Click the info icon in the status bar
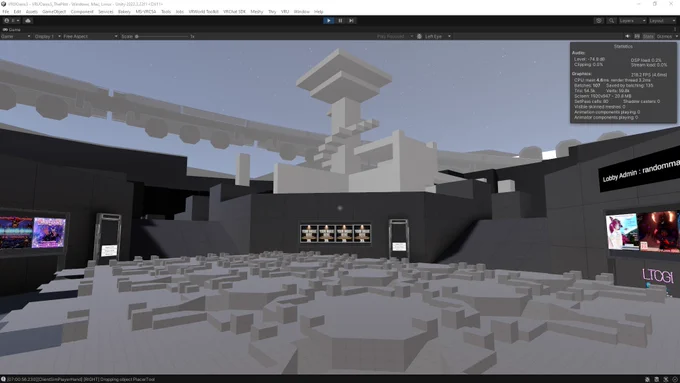This screenshot has height=383, width=680. [x=3, y=379]
